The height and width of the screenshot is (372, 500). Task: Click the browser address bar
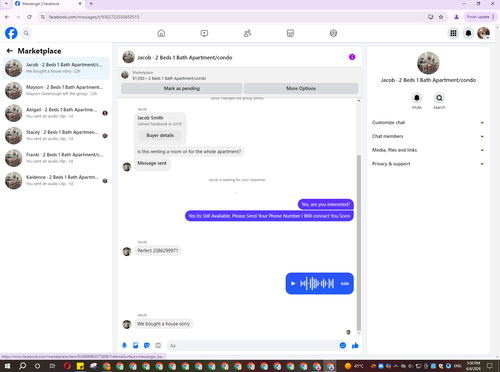click(x=233, y=17)
